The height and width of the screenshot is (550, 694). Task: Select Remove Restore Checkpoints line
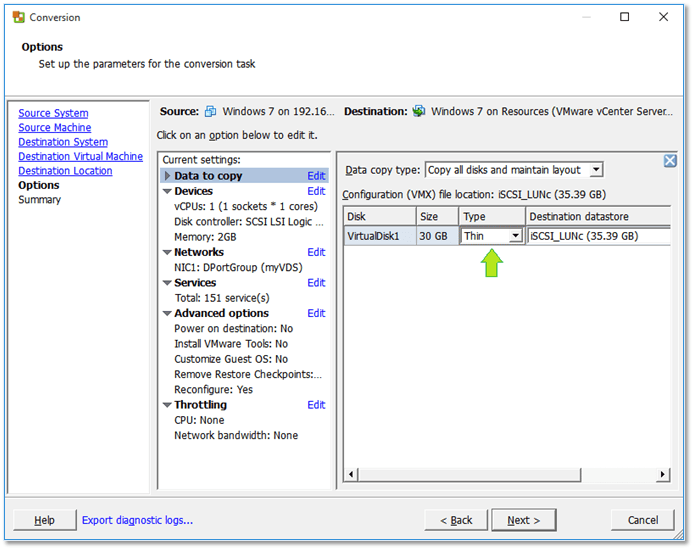pyautogui.click(x=248, y=375)
